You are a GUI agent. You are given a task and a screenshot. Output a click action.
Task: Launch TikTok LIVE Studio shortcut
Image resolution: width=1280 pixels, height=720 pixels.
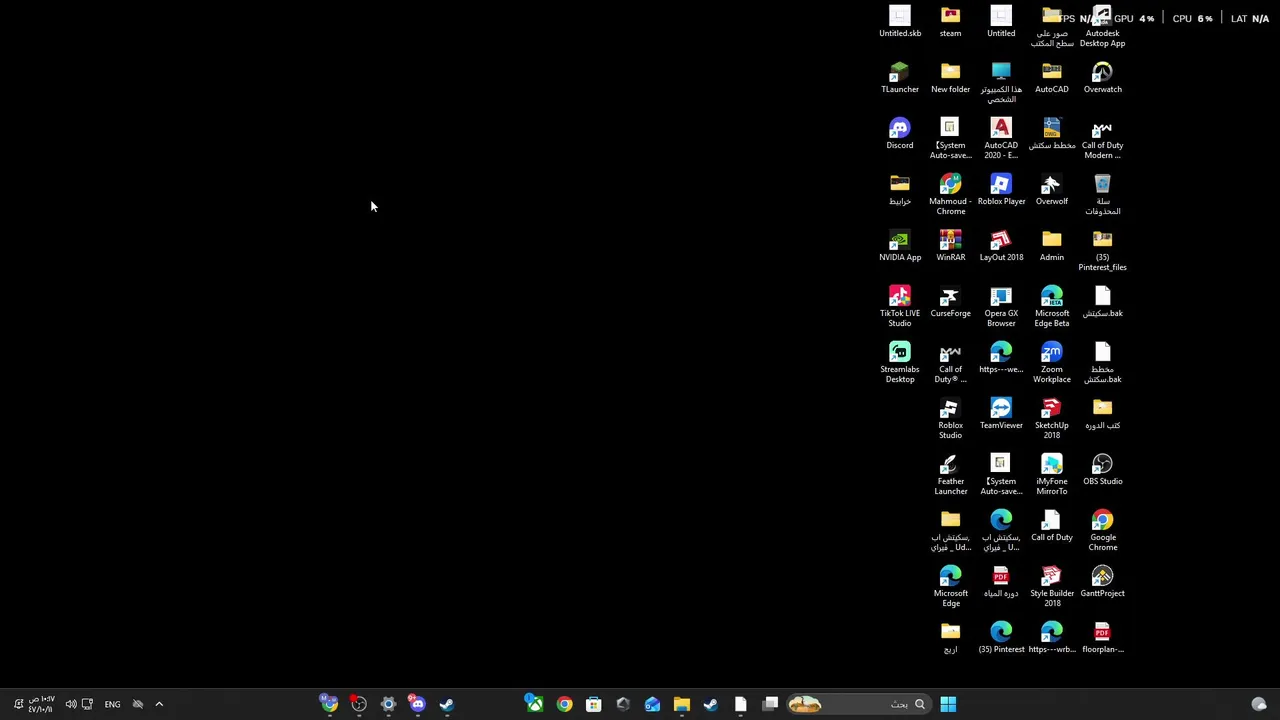[900, 306]
